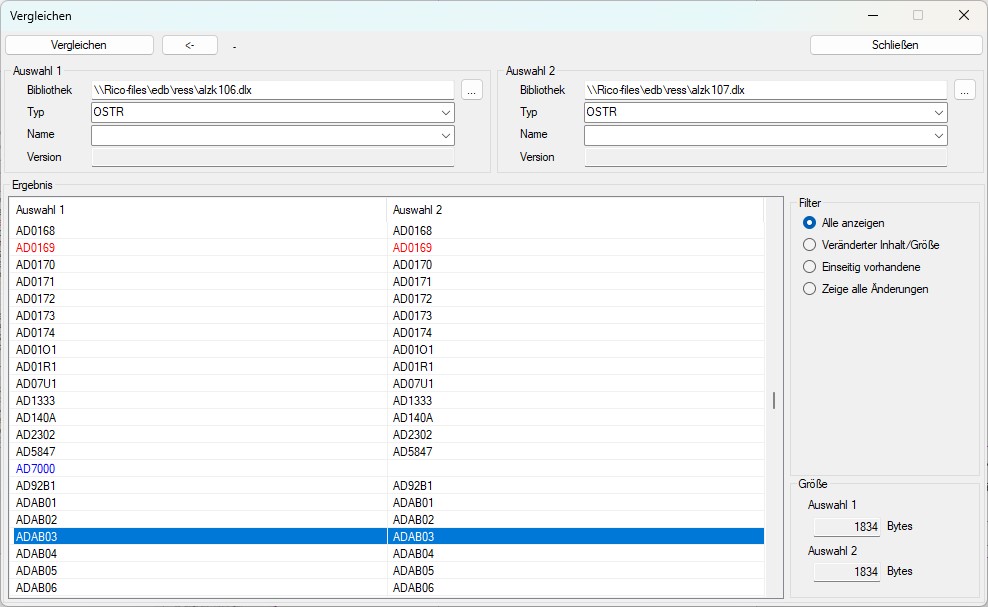Expand the Auswahl 1 Typ dropdown

(x=445, y=113)
